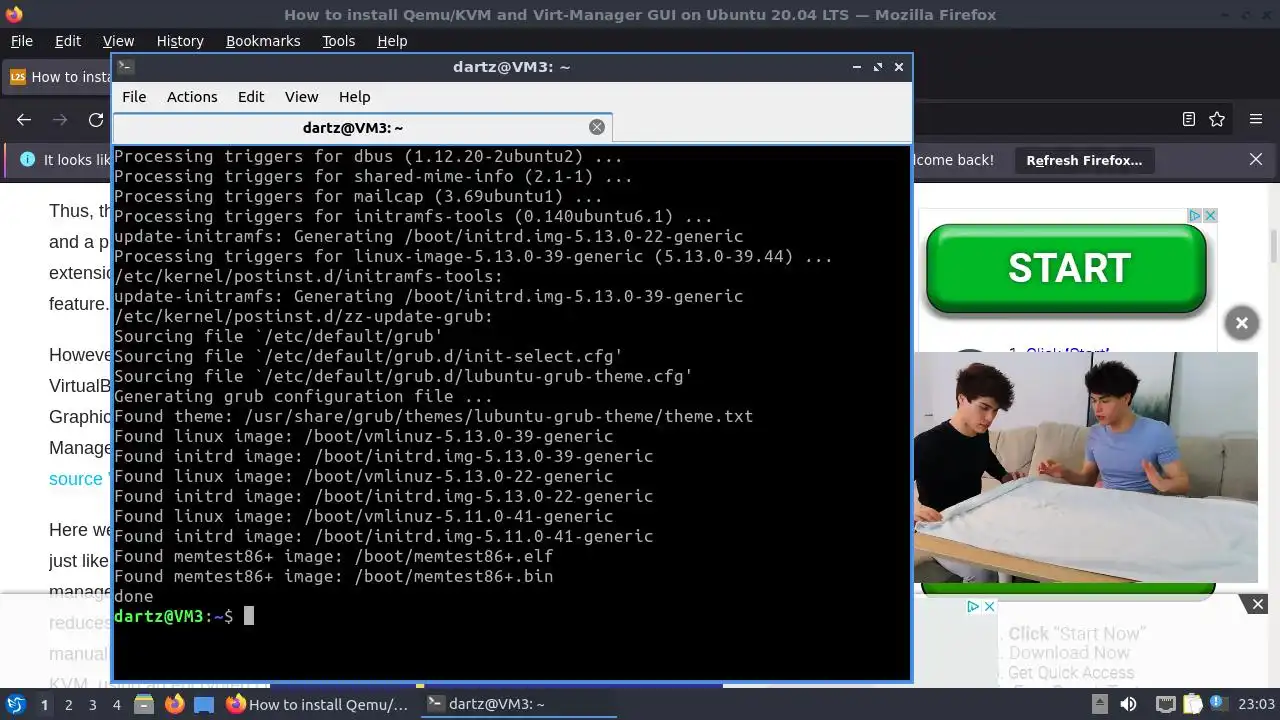Close the terminal window
Image resolution: width=1280 pixels, height=720 pixels.
pyautogui.click(x=899, y=67)
